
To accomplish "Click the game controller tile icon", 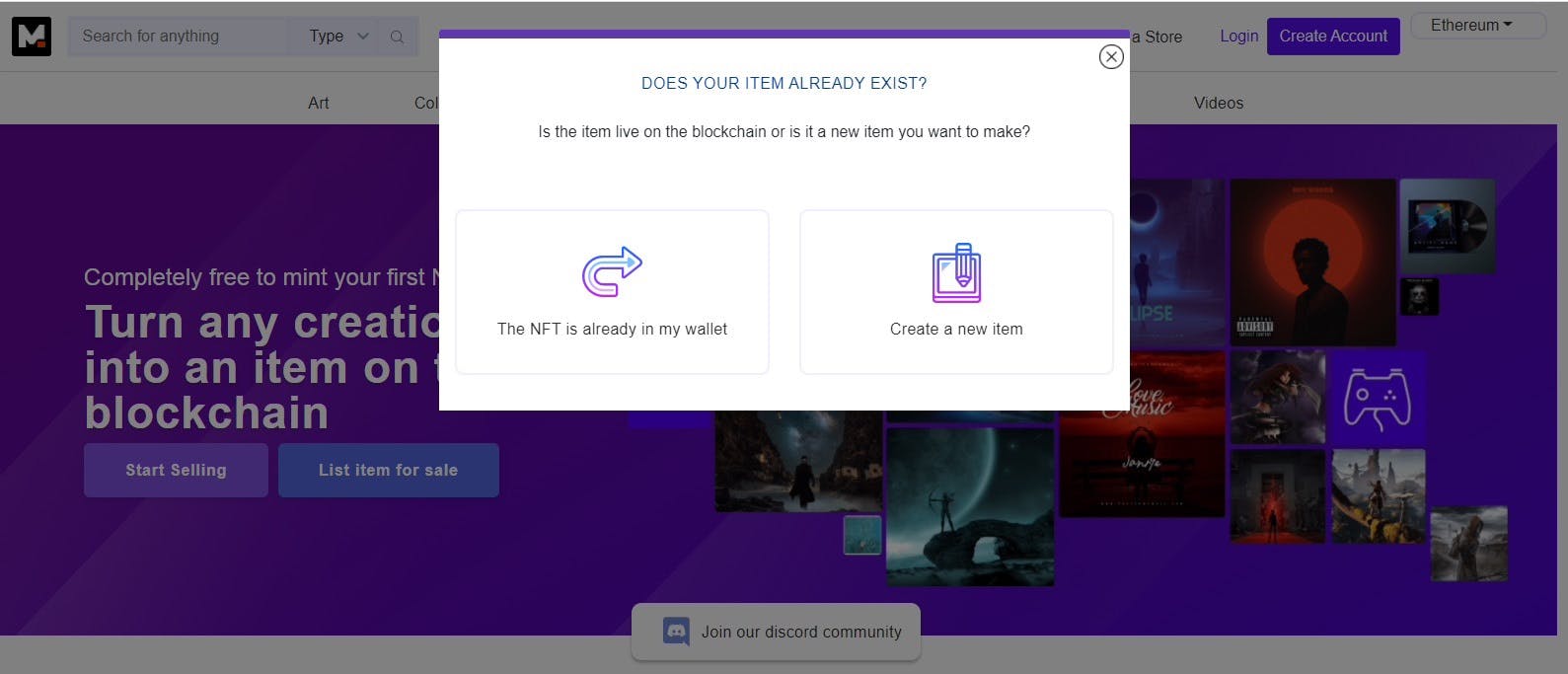I will (x=1378, y=397).
